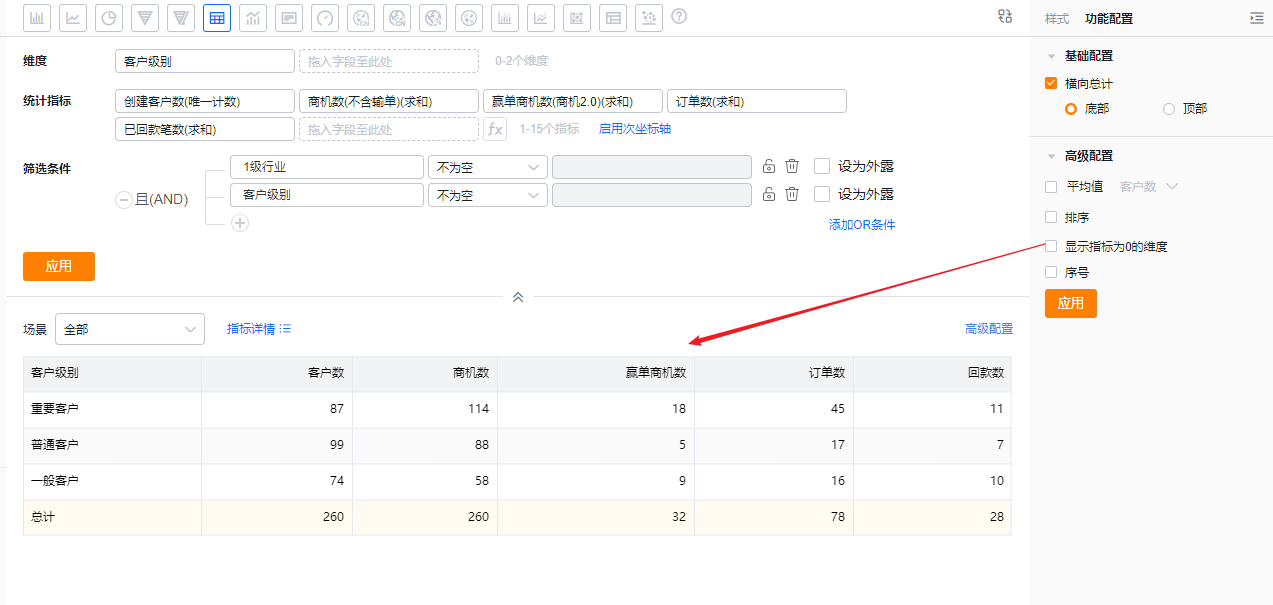Select the scatter plot chart icon
1273x605 pixels.
point(649,17)
